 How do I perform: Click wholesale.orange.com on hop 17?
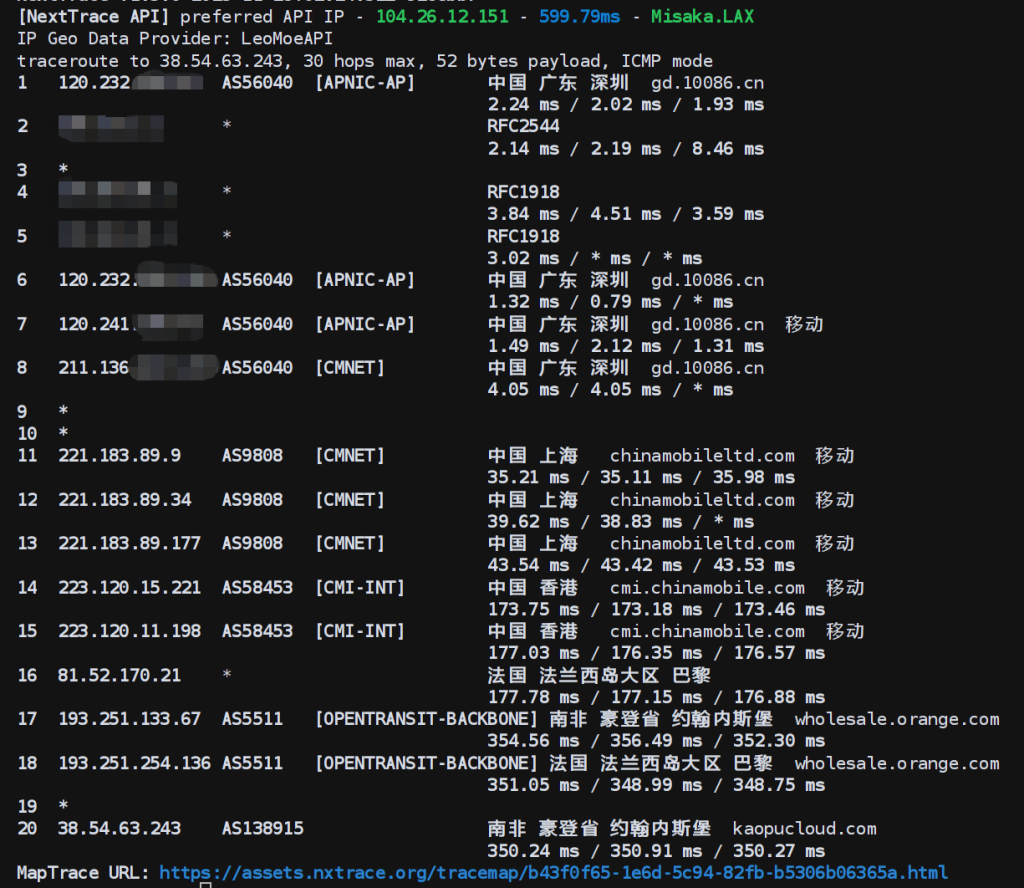(x=896, y=719)
